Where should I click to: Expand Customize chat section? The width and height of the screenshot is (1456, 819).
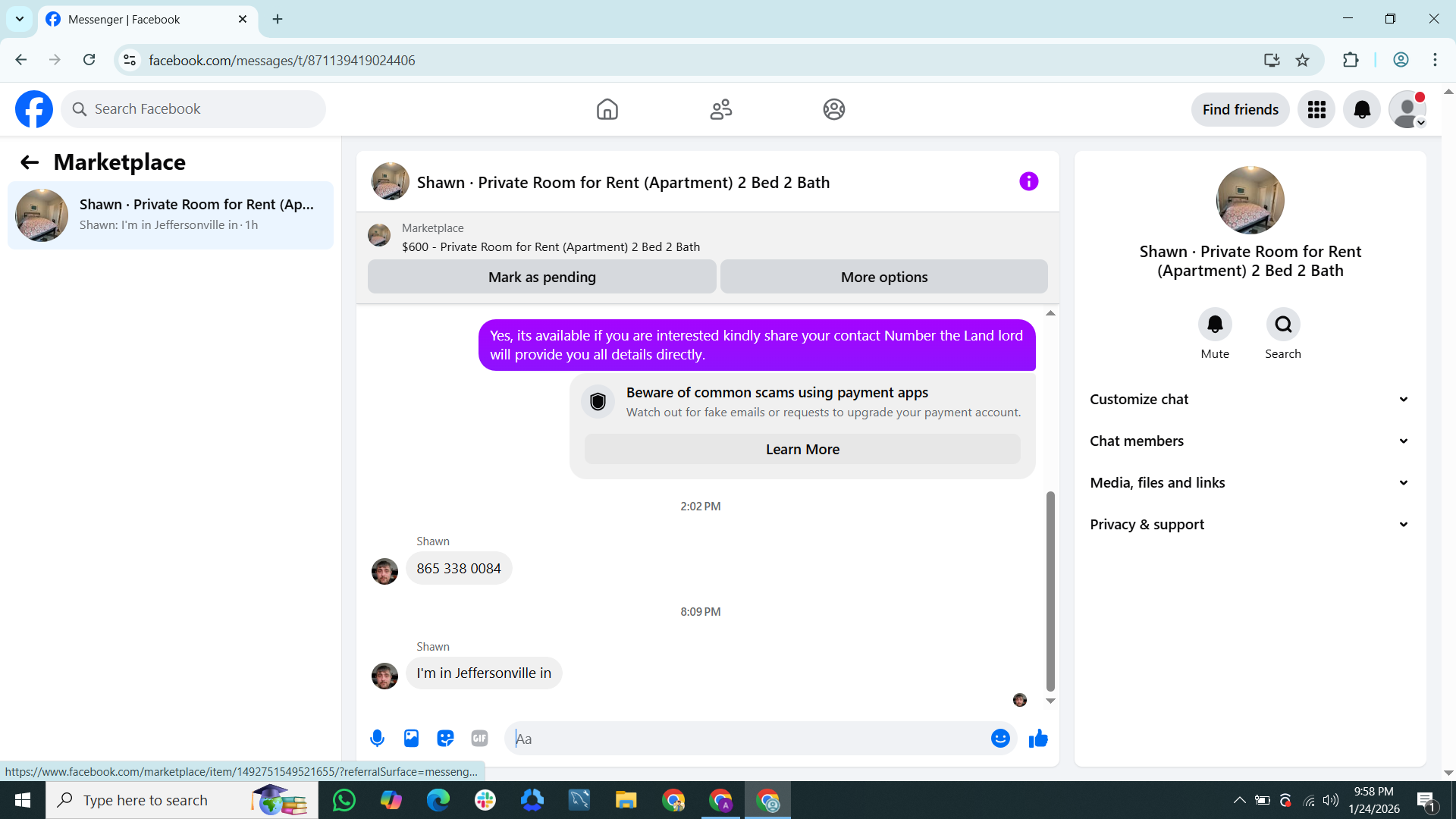1250,400
